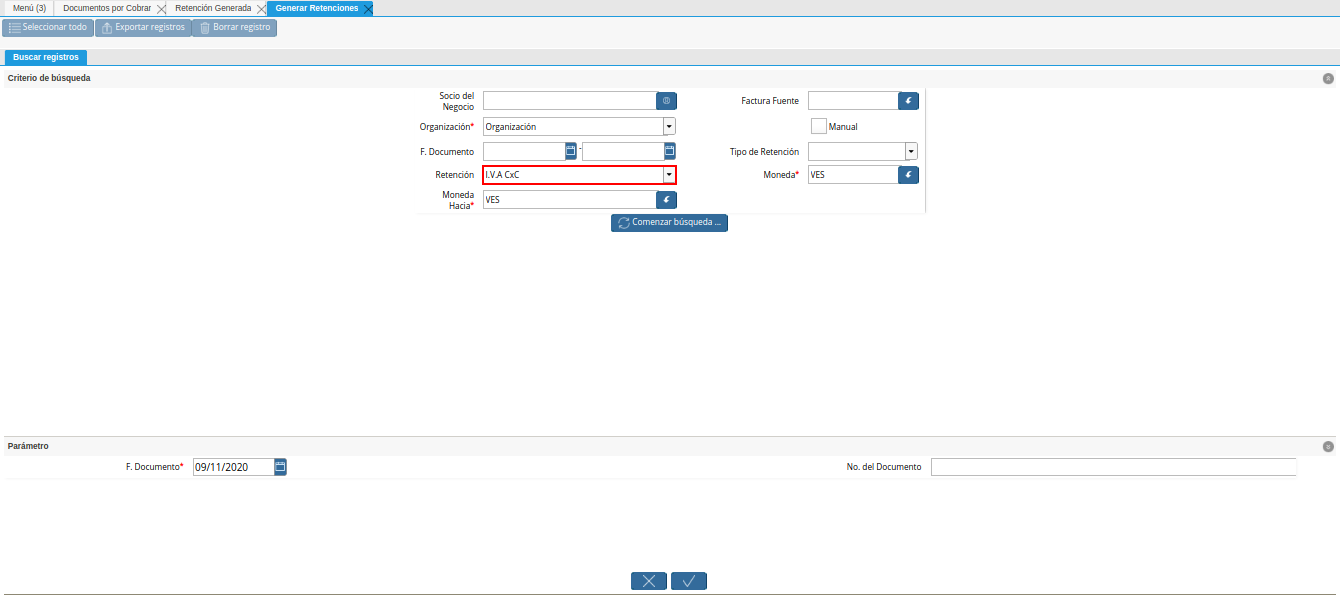Open the Factura Fuente lookup button
The image size is (1340, 595).
[908, 101]
